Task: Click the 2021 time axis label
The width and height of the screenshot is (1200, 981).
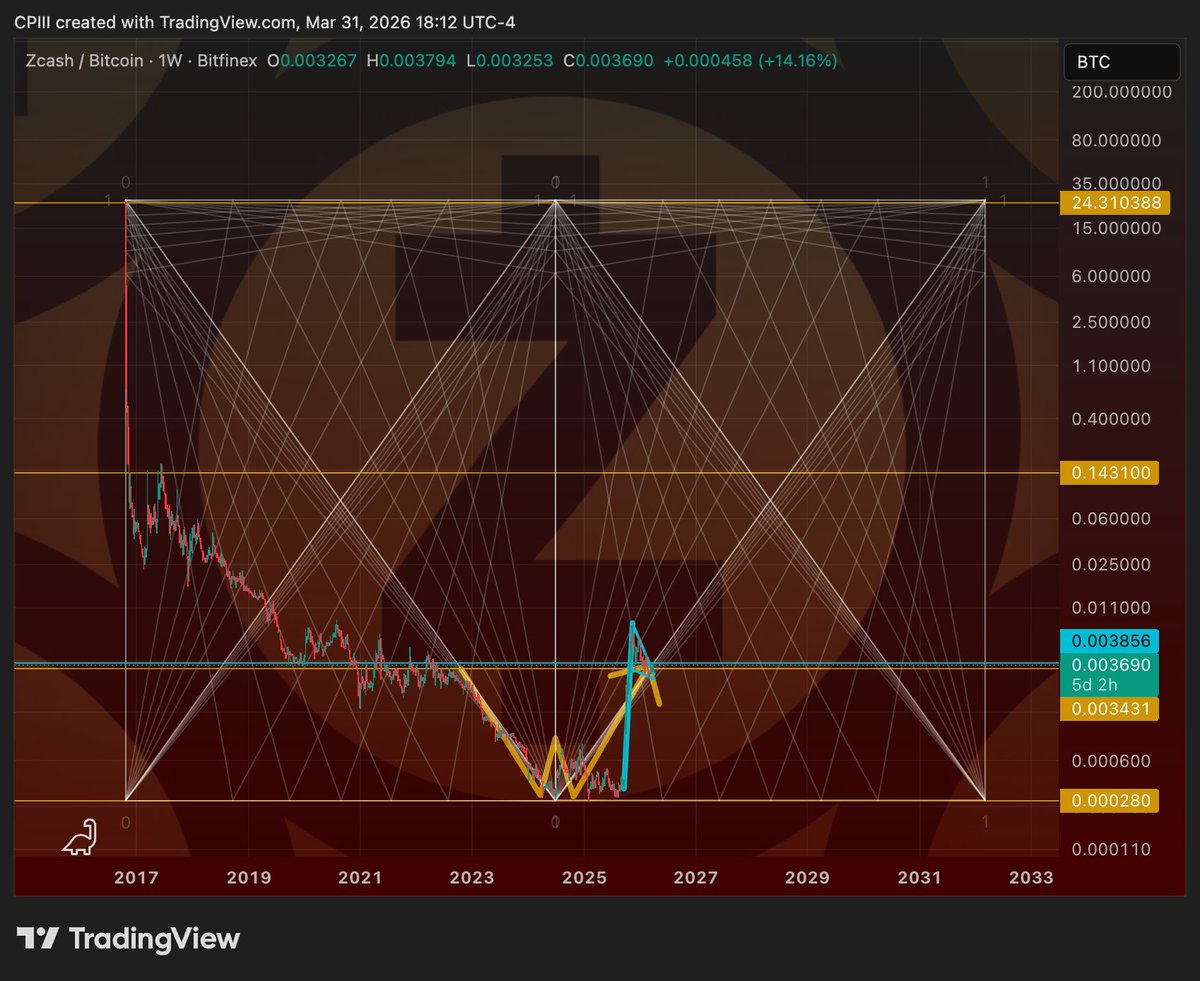Action: (x=360, y=878)
